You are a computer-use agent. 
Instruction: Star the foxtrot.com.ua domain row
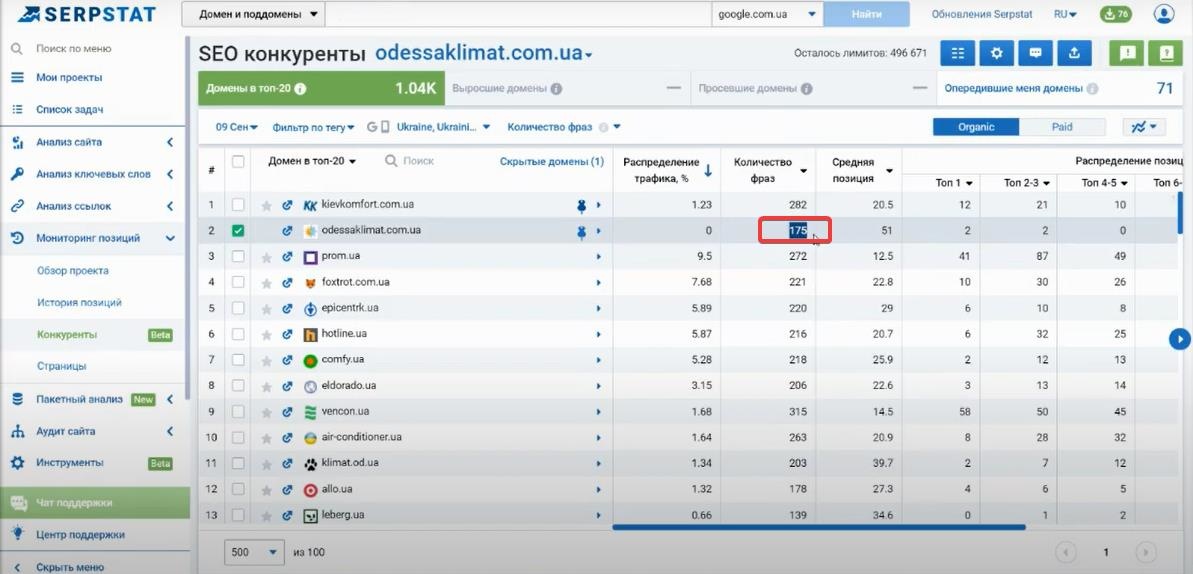266,283
